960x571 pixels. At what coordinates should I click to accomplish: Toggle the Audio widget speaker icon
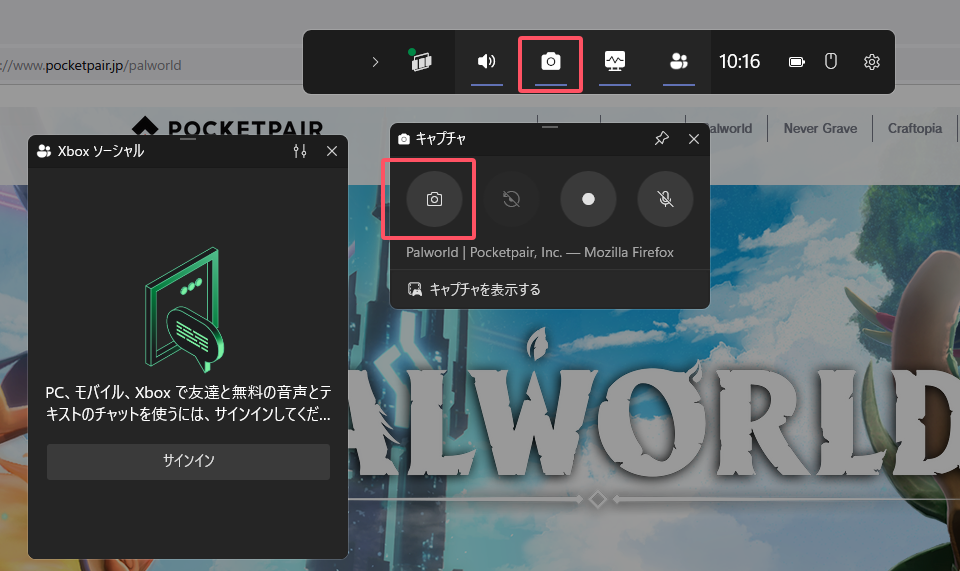point(487,61)
